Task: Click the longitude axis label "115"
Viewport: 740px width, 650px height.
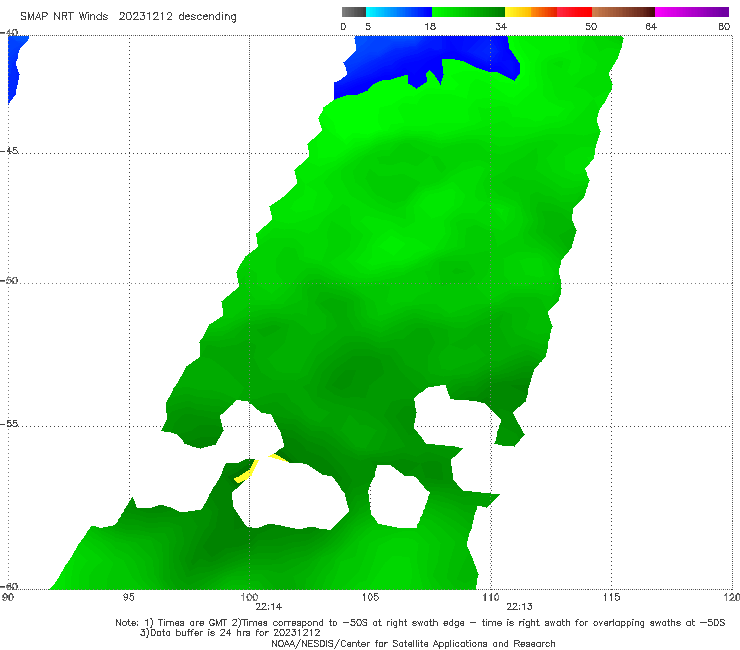Action: [x=612, y=598]
